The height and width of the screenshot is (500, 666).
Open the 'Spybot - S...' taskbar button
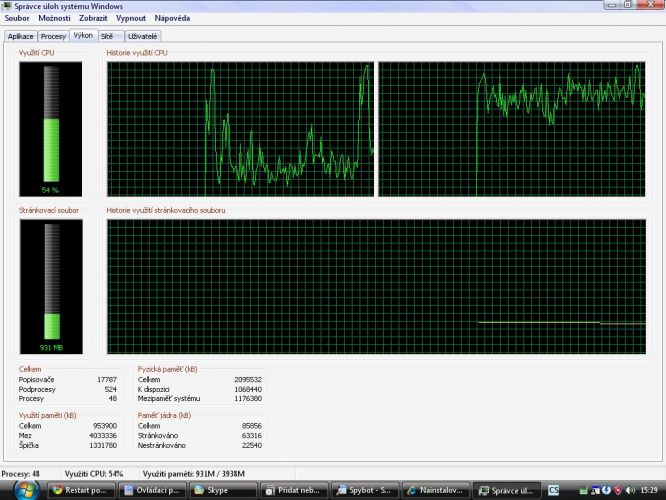(365, 490)
